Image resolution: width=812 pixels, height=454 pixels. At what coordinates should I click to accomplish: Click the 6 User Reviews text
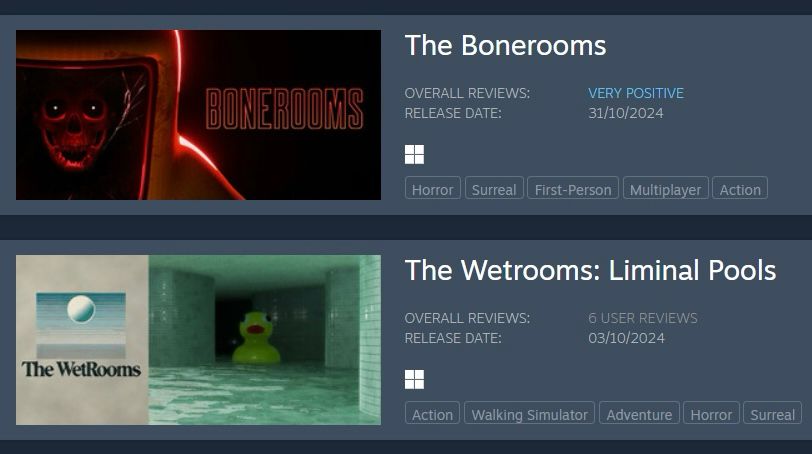pyautogui.click(x=643, y=318)
